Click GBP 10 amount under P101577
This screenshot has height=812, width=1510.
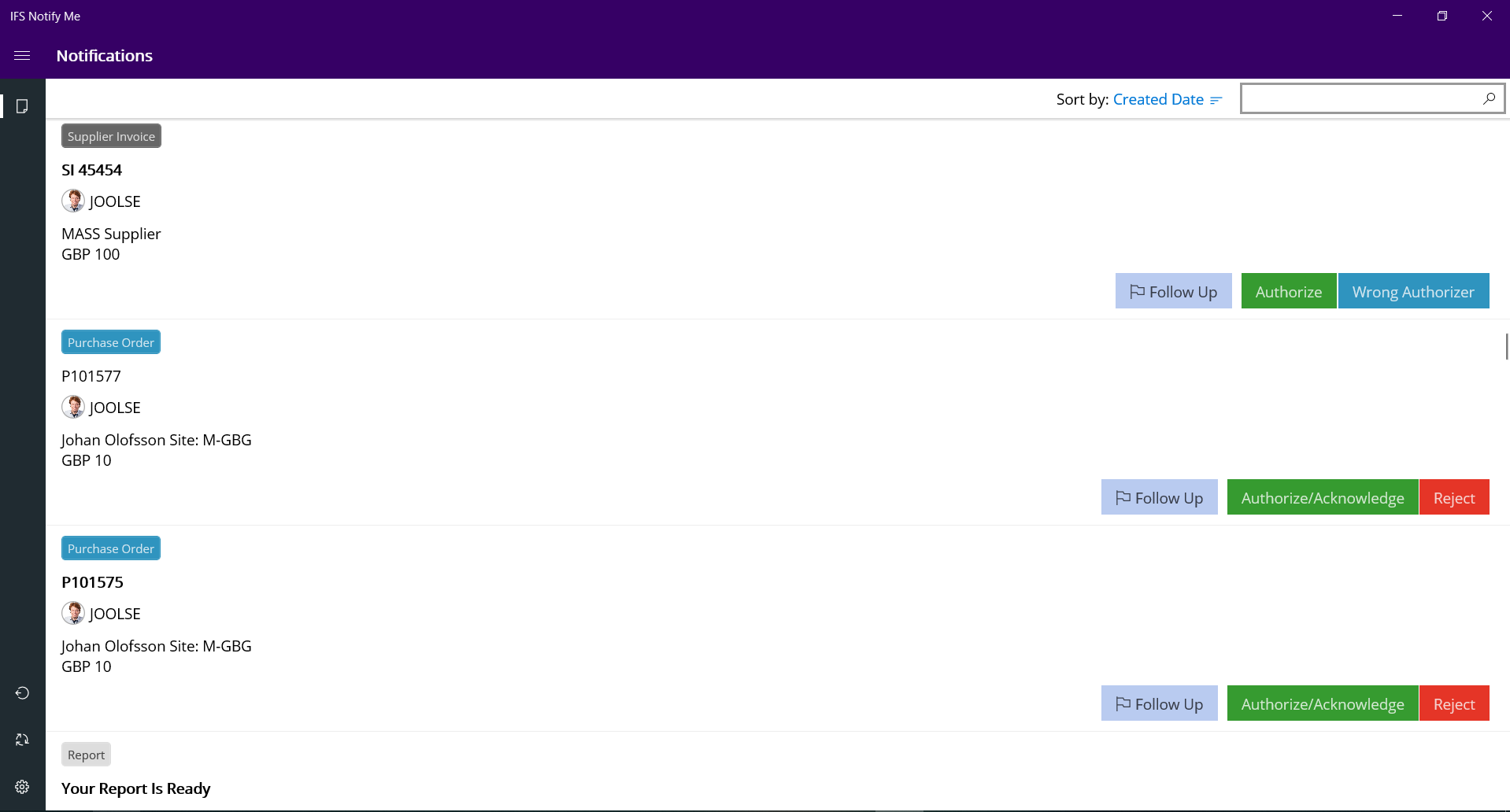coord(87,460)
